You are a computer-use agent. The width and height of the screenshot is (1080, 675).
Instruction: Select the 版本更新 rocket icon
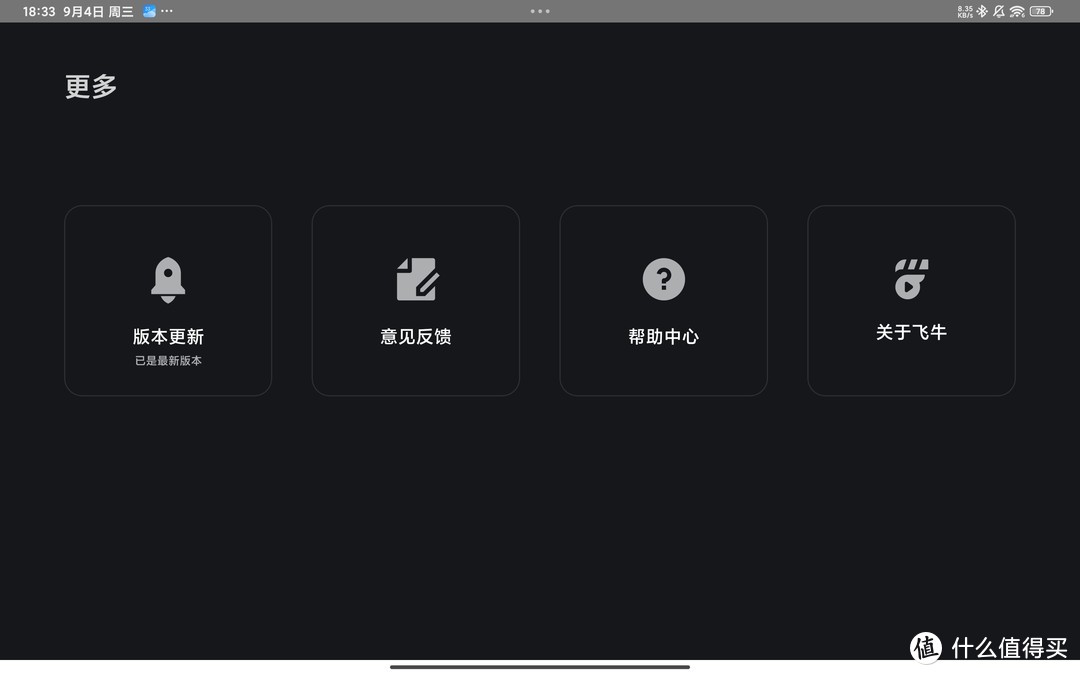pos(167,279)
